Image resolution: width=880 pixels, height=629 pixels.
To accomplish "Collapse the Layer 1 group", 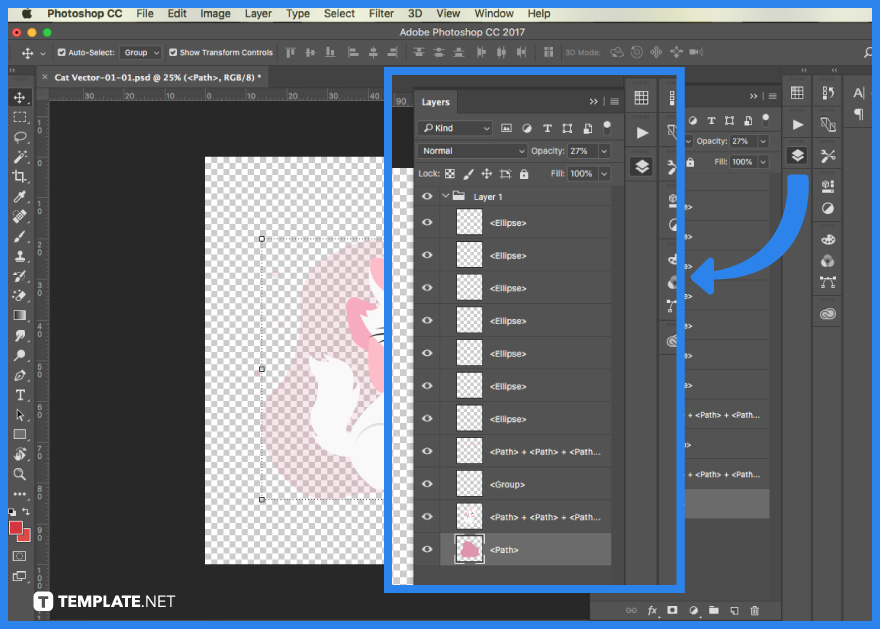I will 445,196.
